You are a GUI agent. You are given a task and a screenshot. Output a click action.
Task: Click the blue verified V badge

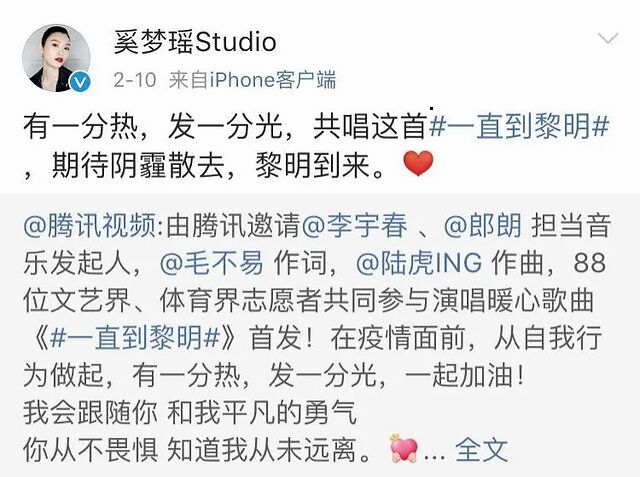[80, 83]
